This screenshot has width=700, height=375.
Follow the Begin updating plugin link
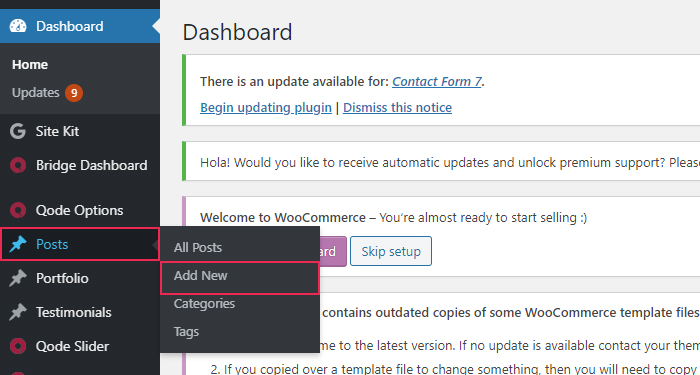point(266,108)
